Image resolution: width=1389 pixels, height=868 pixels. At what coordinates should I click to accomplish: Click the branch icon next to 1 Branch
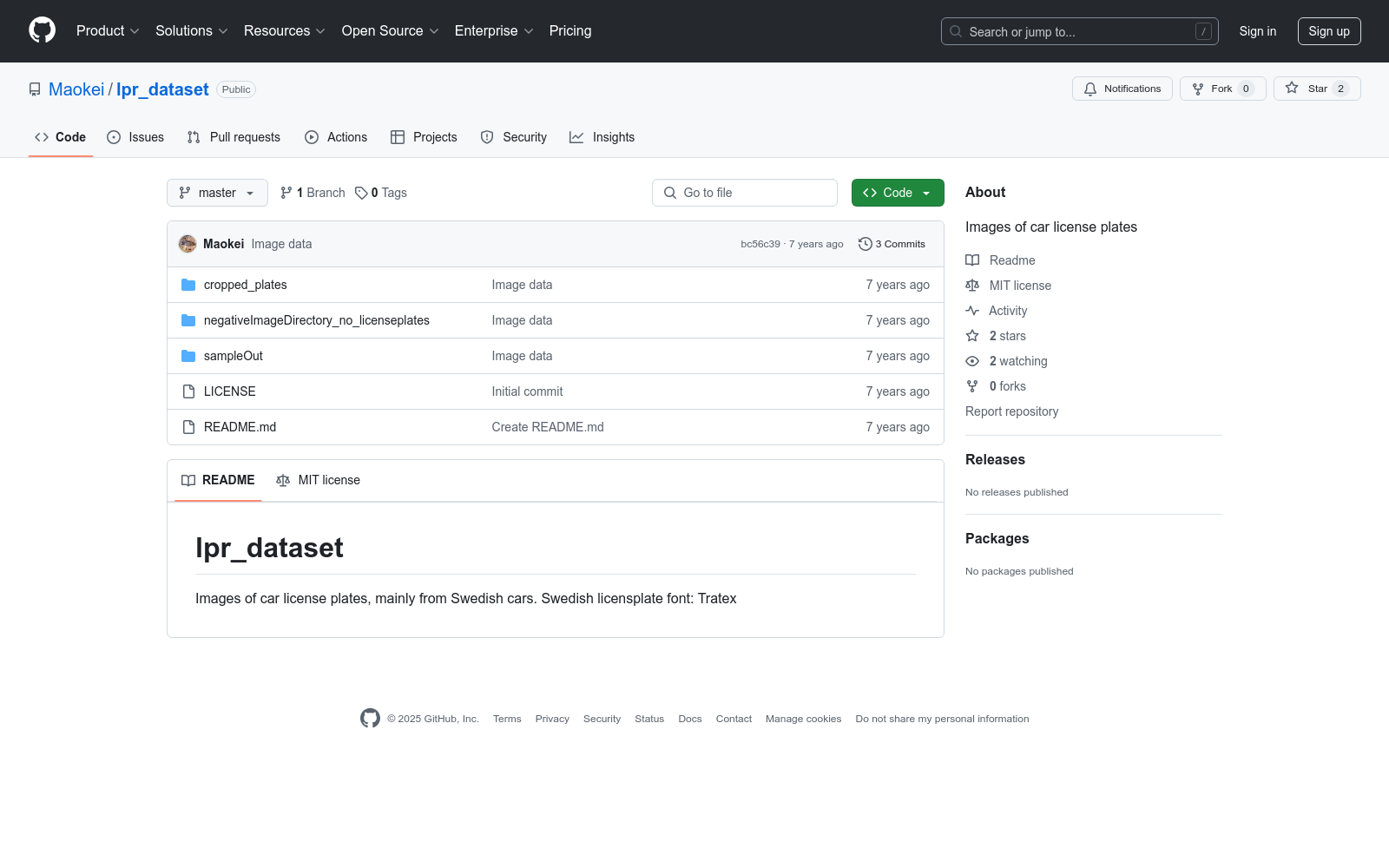286,193
